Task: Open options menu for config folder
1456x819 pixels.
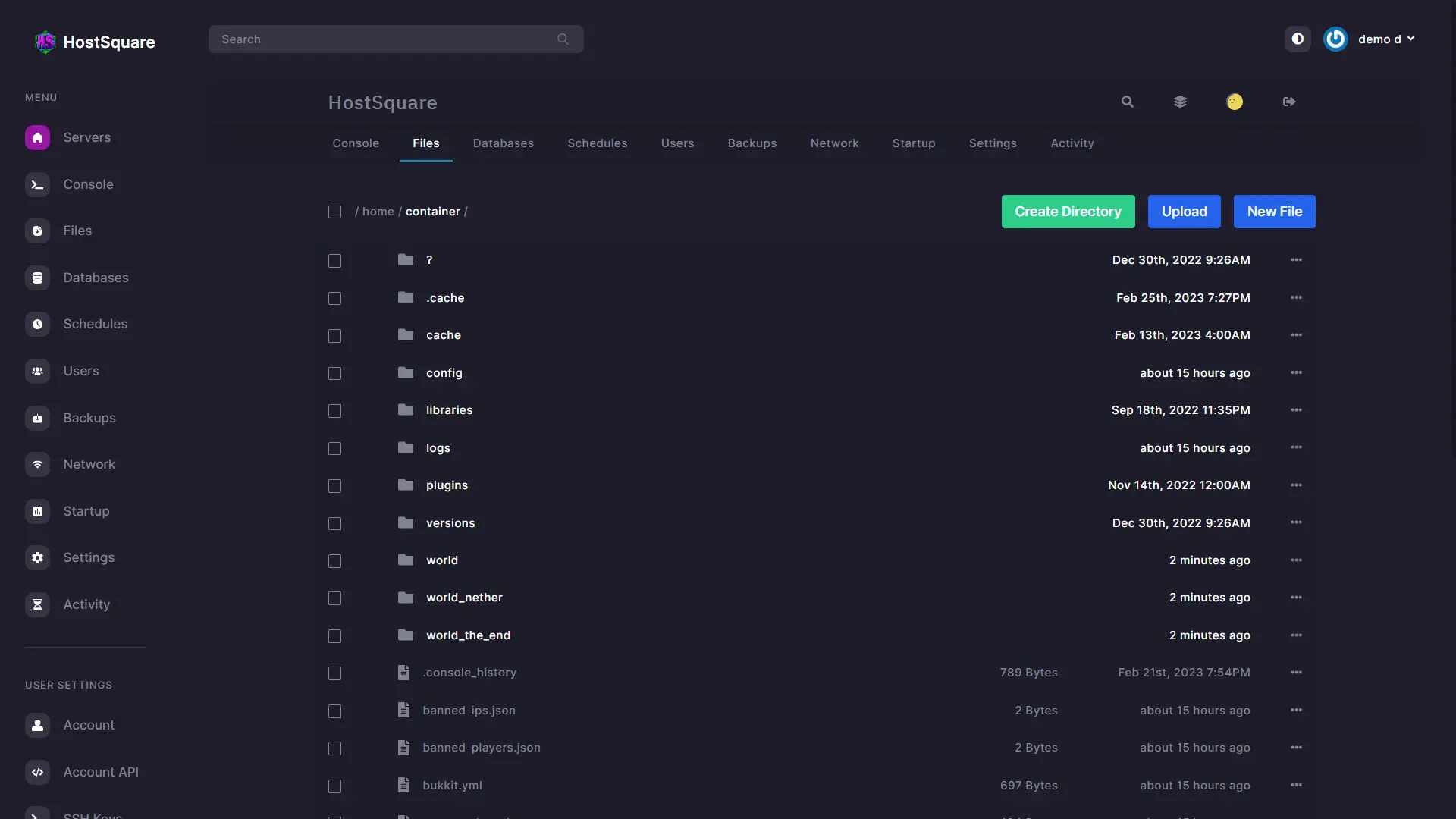Action: pyautogui.click(x=1296, y=372)
